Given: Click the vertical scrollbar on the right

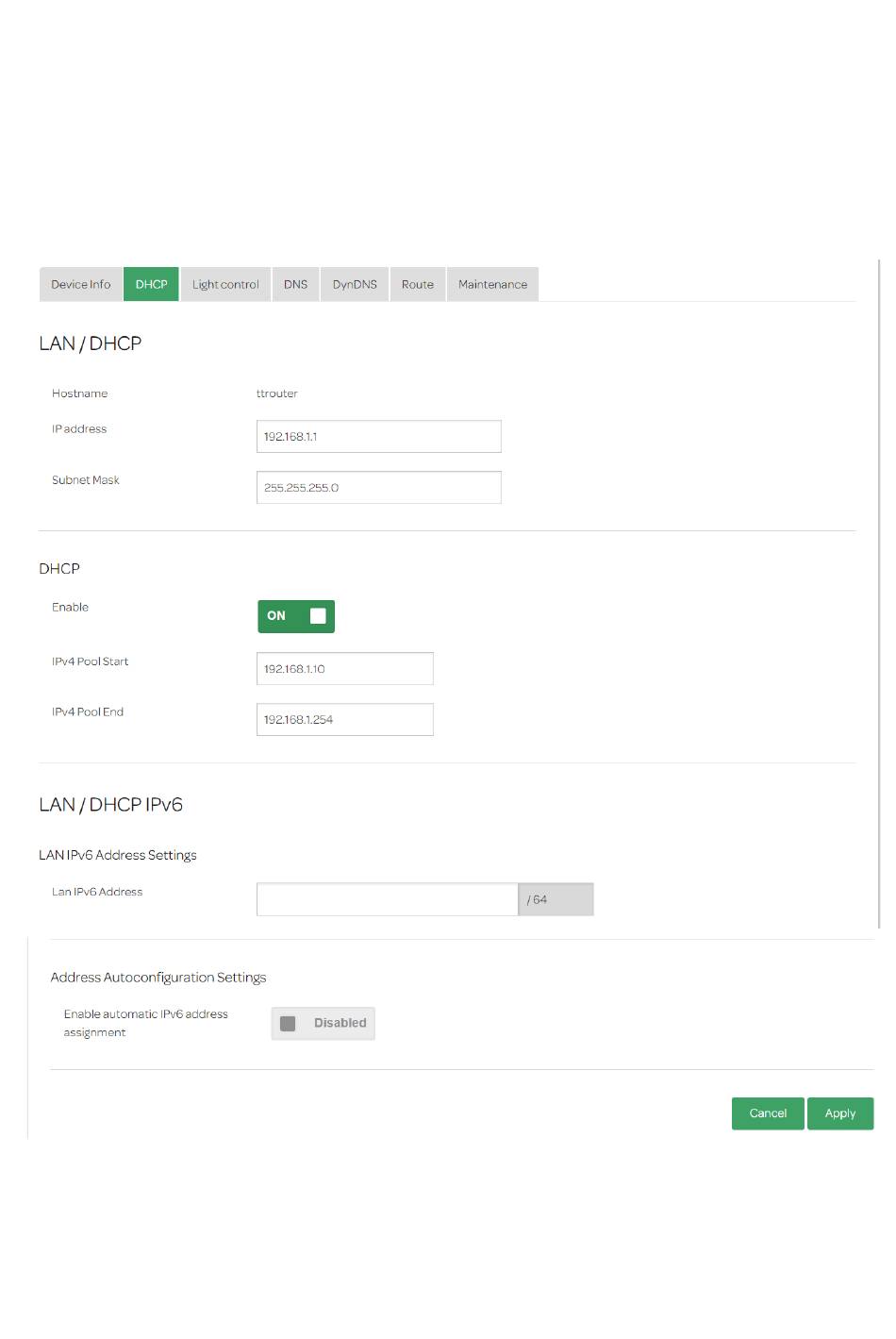Looking at the screenshot, I should pyautogui.click(x=879, y=594).
